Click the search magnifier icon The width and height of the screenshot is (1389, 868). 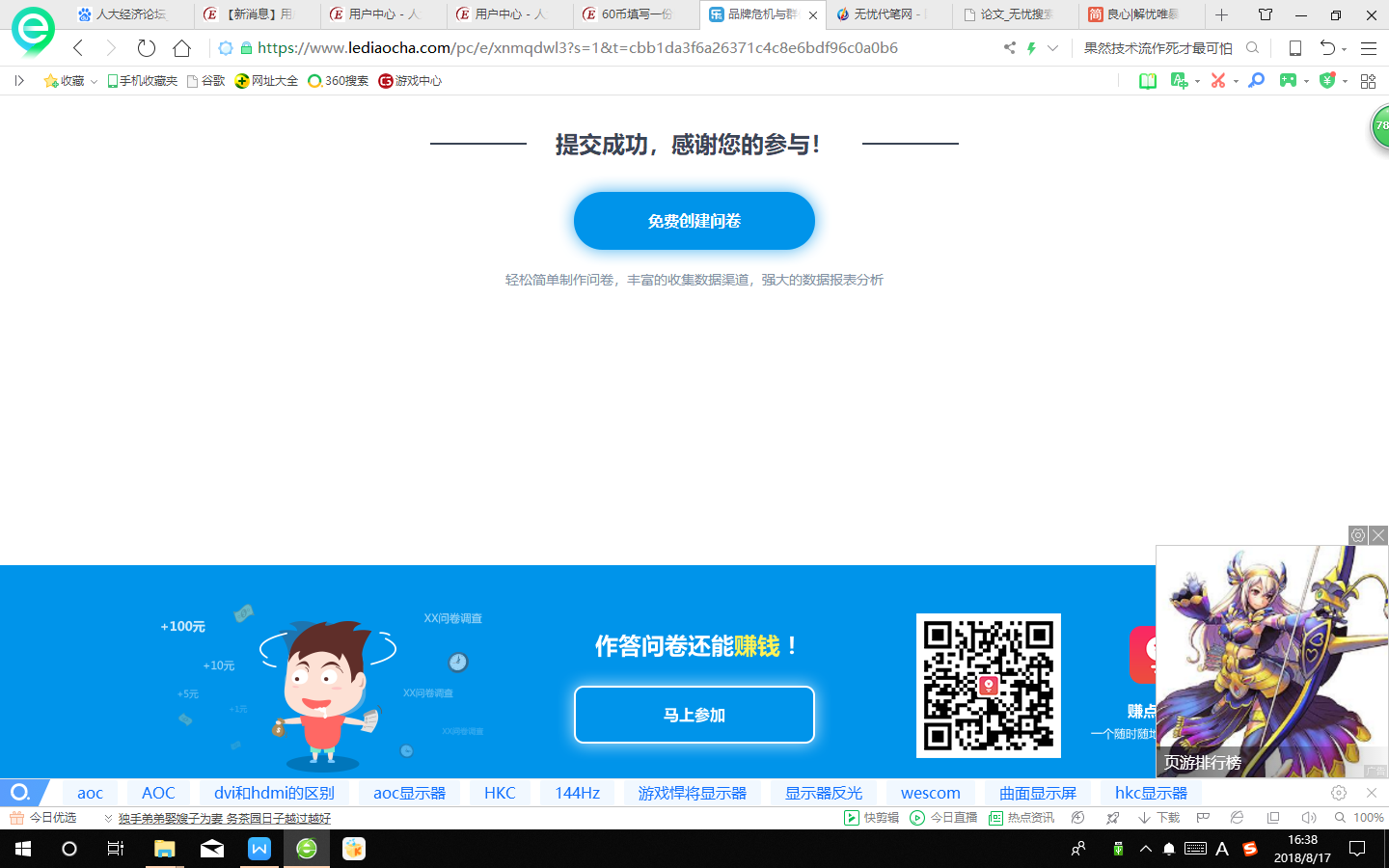pos(1252,47)
